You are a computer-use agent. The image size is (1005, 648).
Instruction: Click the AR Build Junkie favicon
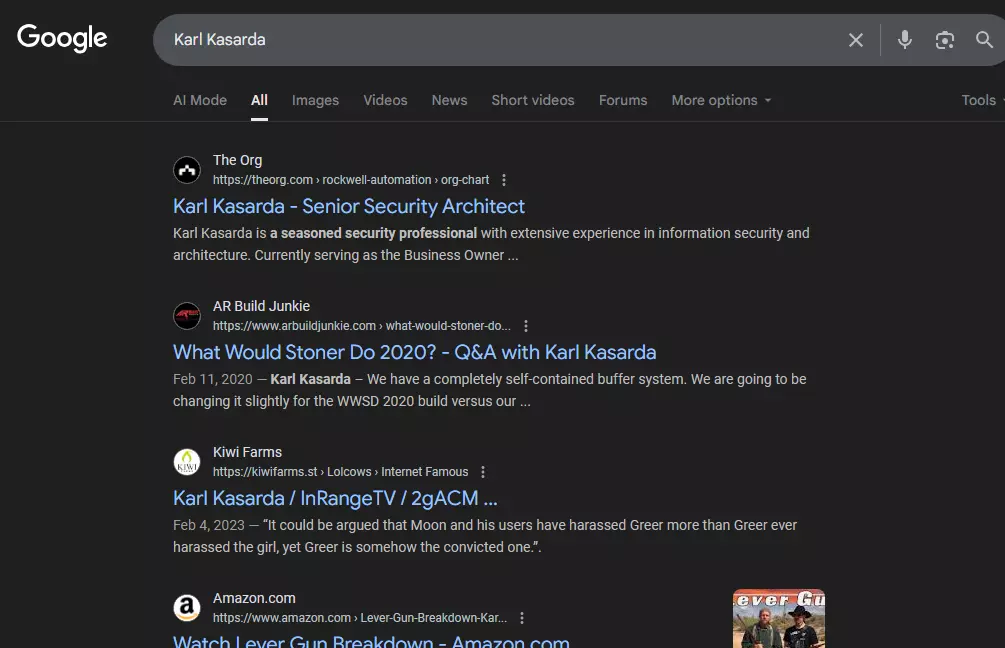[187, 316]
